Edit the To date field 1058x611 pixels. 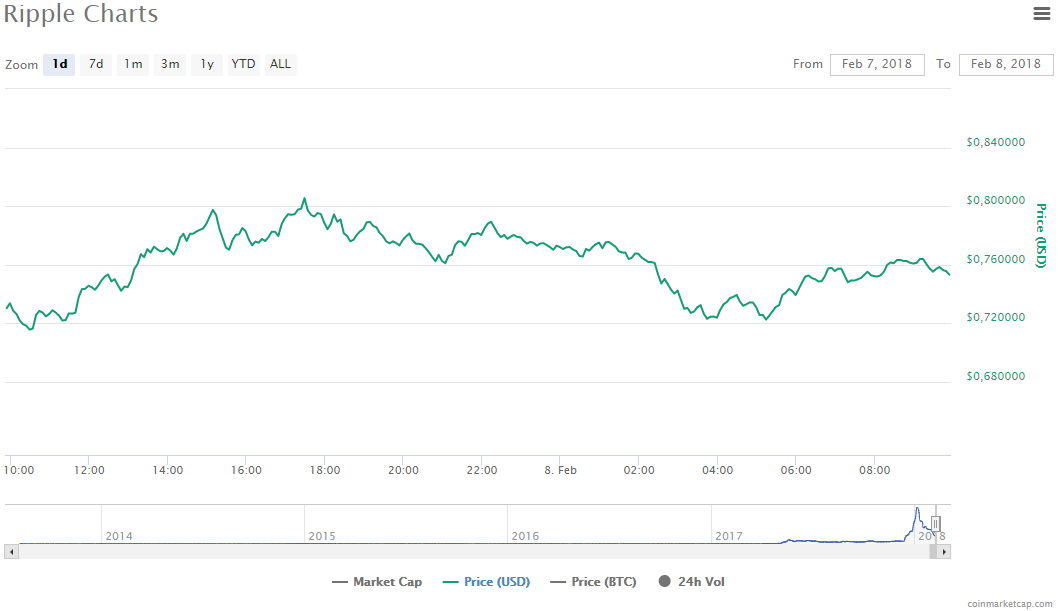pyautogui.click(x=1006, y=64)
